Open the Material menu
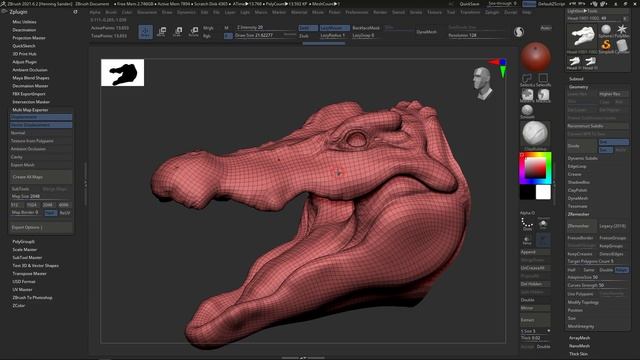The height and width of the screenshot is (360, 640). pyautogui.click(x=299, y=12)
